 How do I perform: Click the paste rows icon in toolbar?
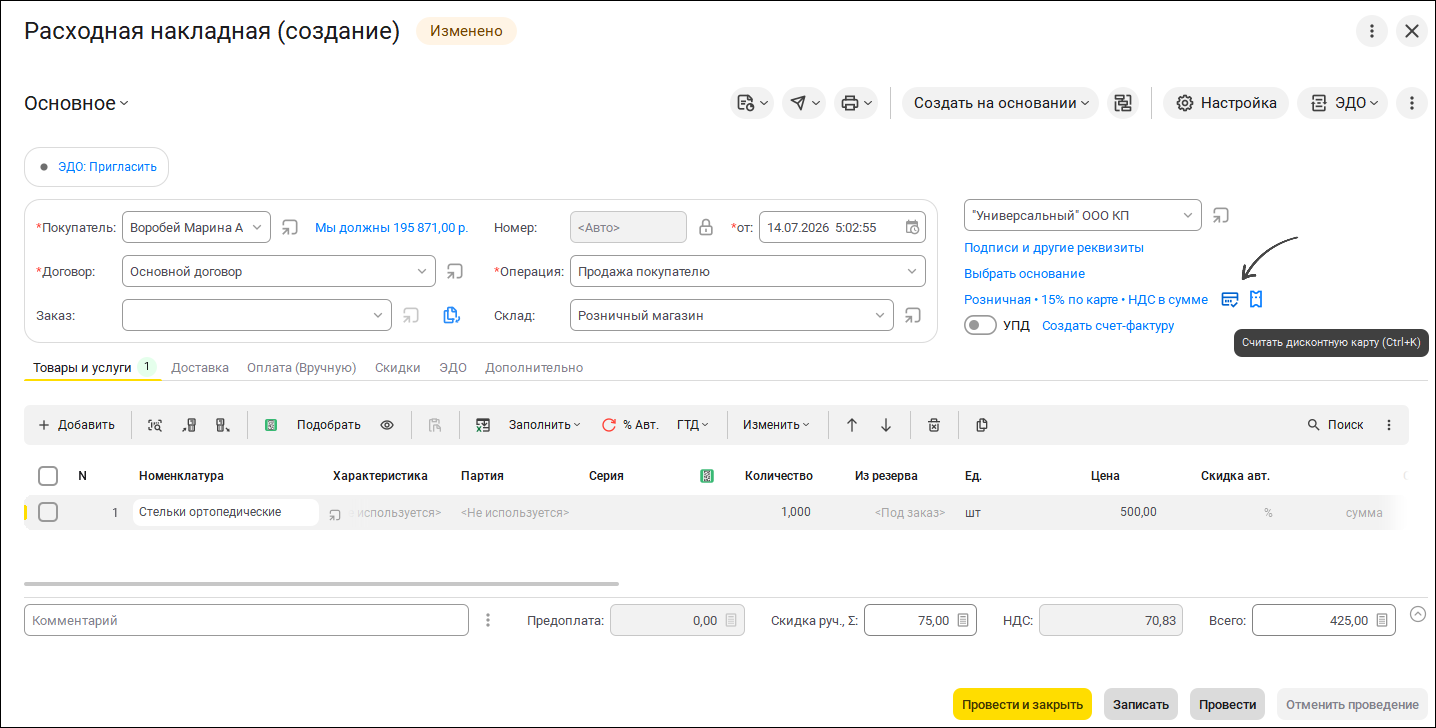click(x=435, y=425)
